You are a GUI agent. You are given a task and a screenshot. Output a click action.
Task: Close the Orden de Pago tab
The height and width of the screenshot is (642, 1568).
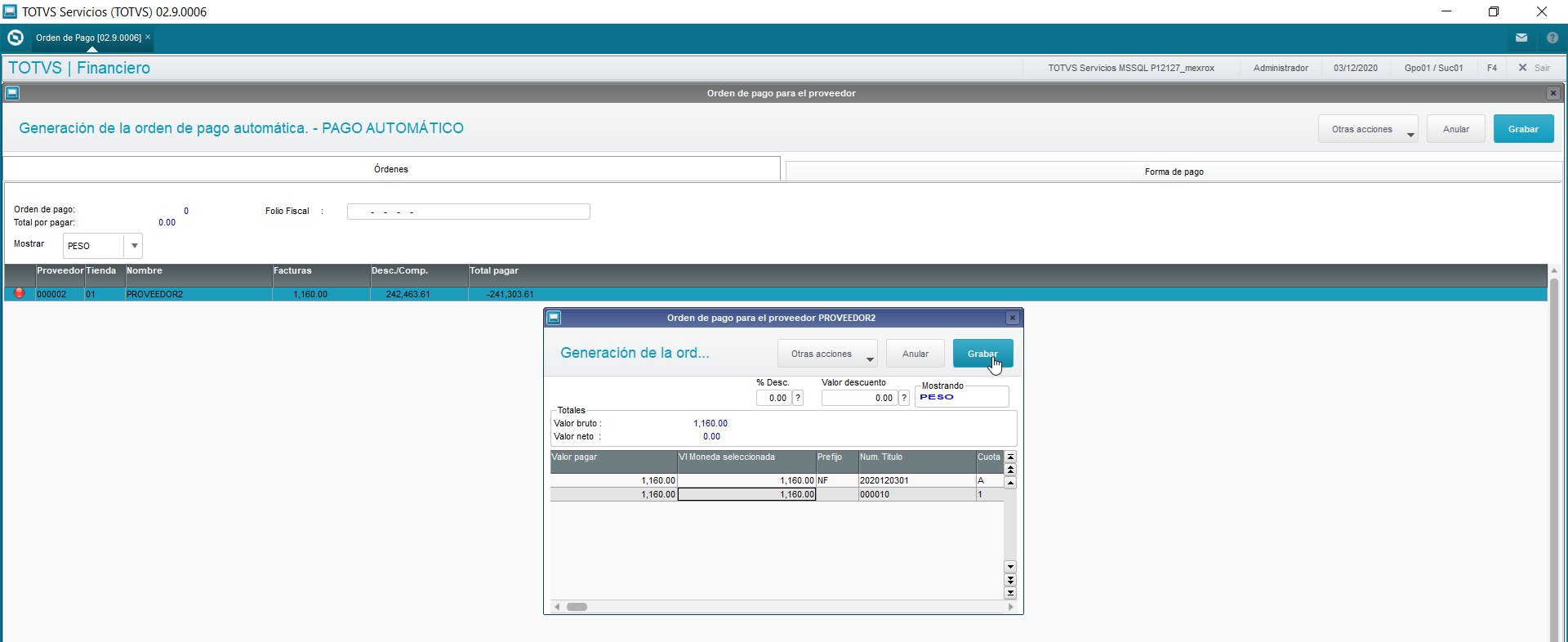148,37
